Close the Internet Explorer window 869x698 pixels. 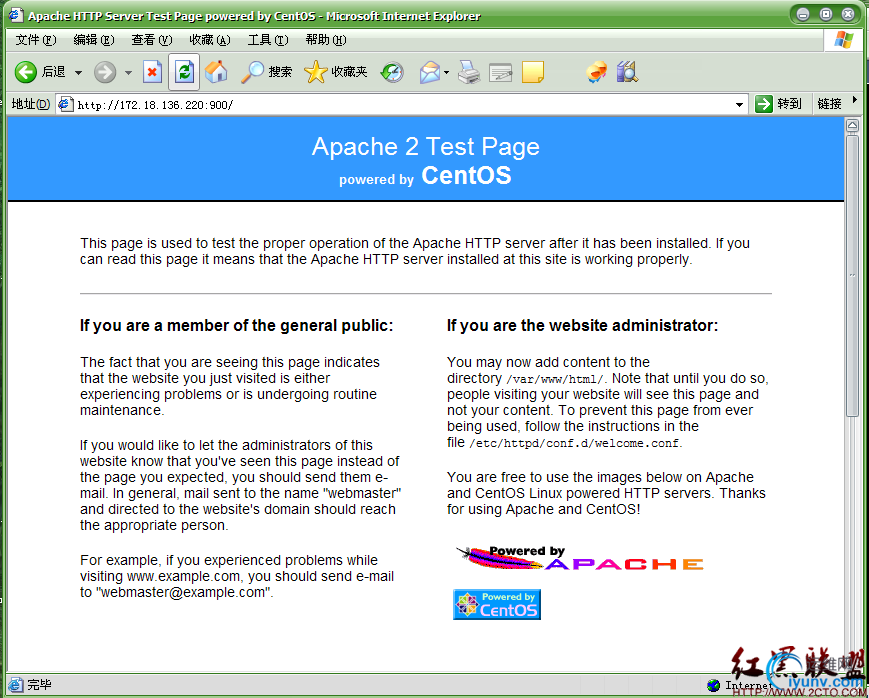pos(848,14)
